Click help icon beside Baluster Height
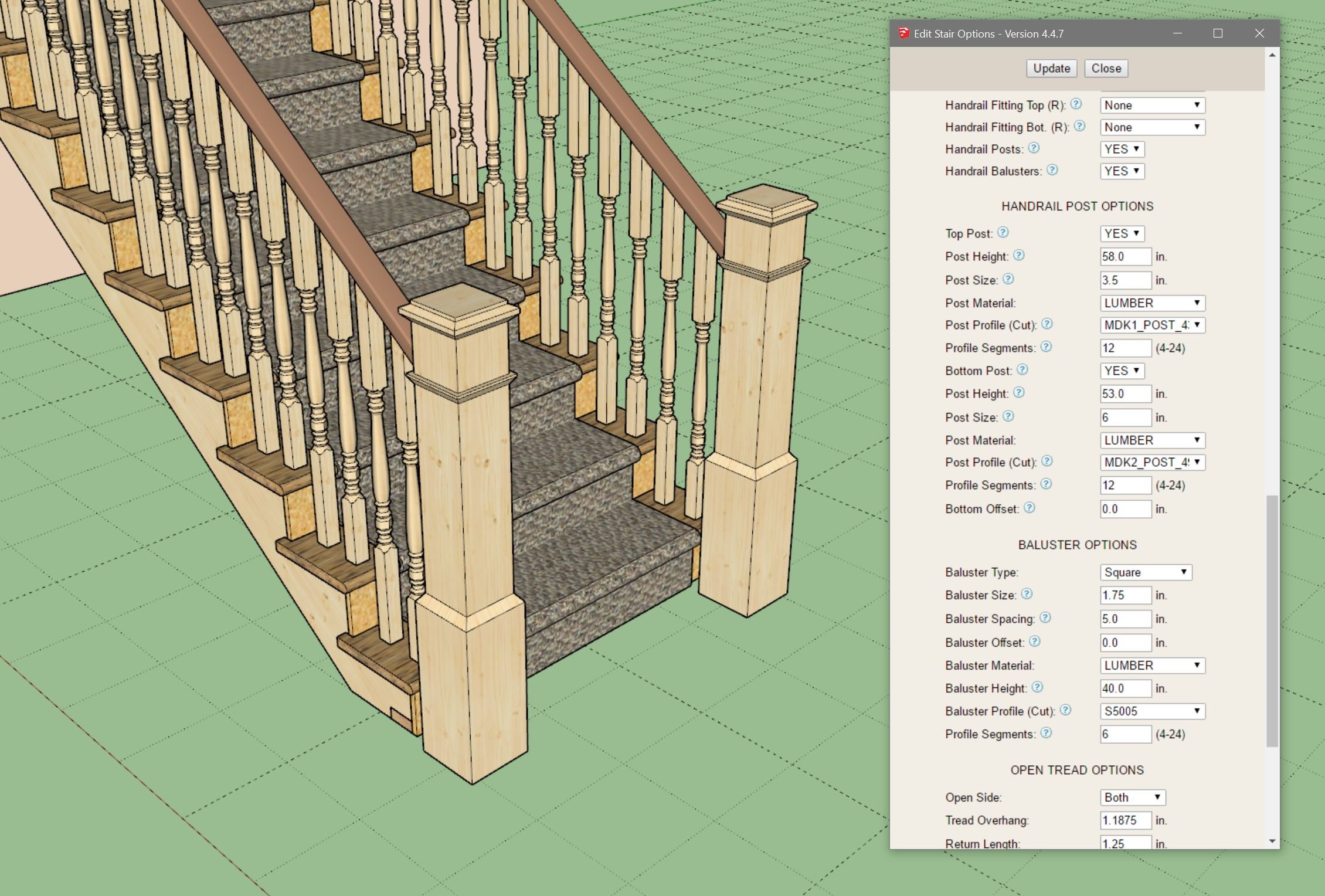This screenshot has width=1325, height=896. point(1037,687)
